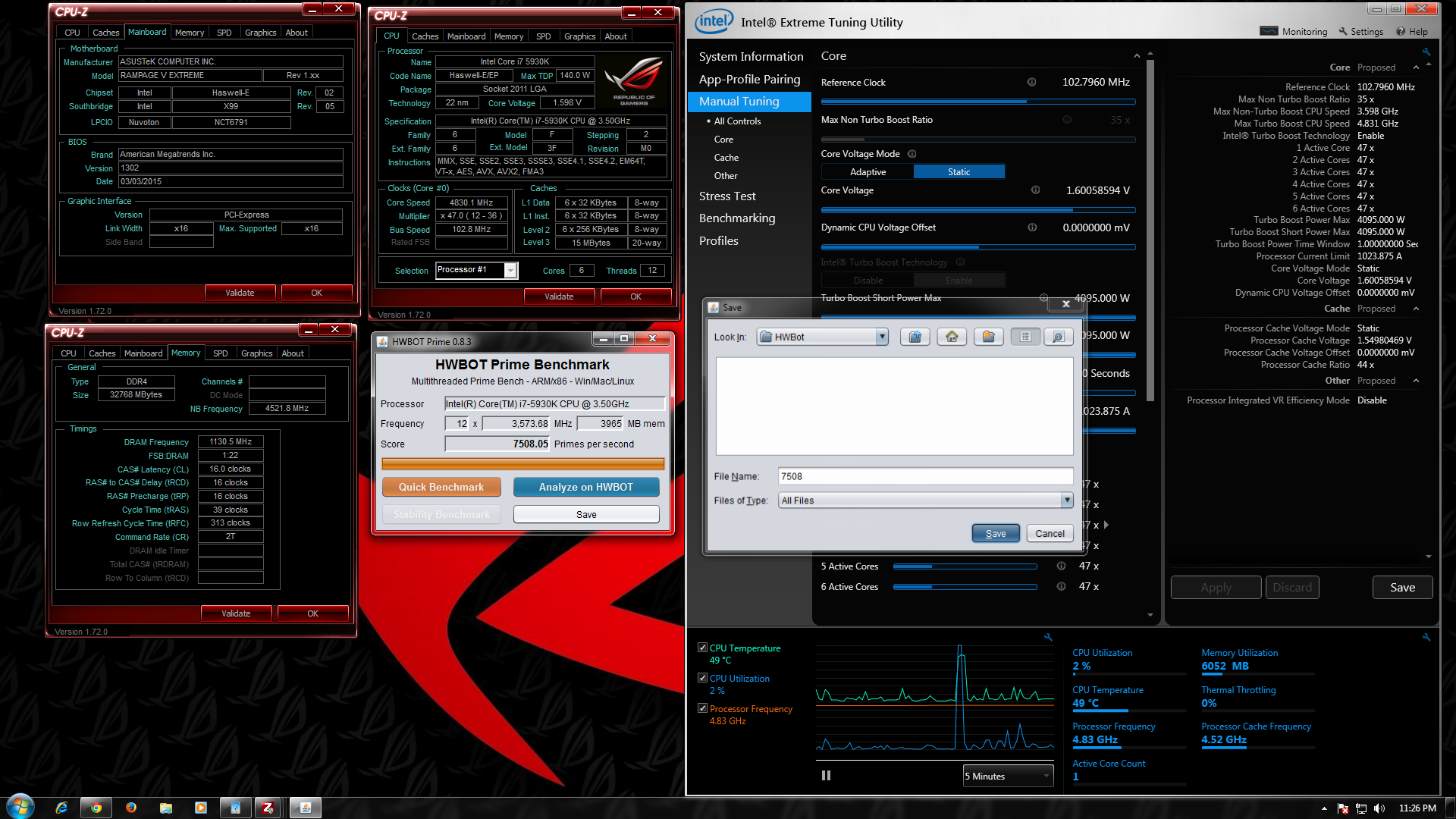
Task: Click Save profile button in XTU
Action: tap(1402, 588)
